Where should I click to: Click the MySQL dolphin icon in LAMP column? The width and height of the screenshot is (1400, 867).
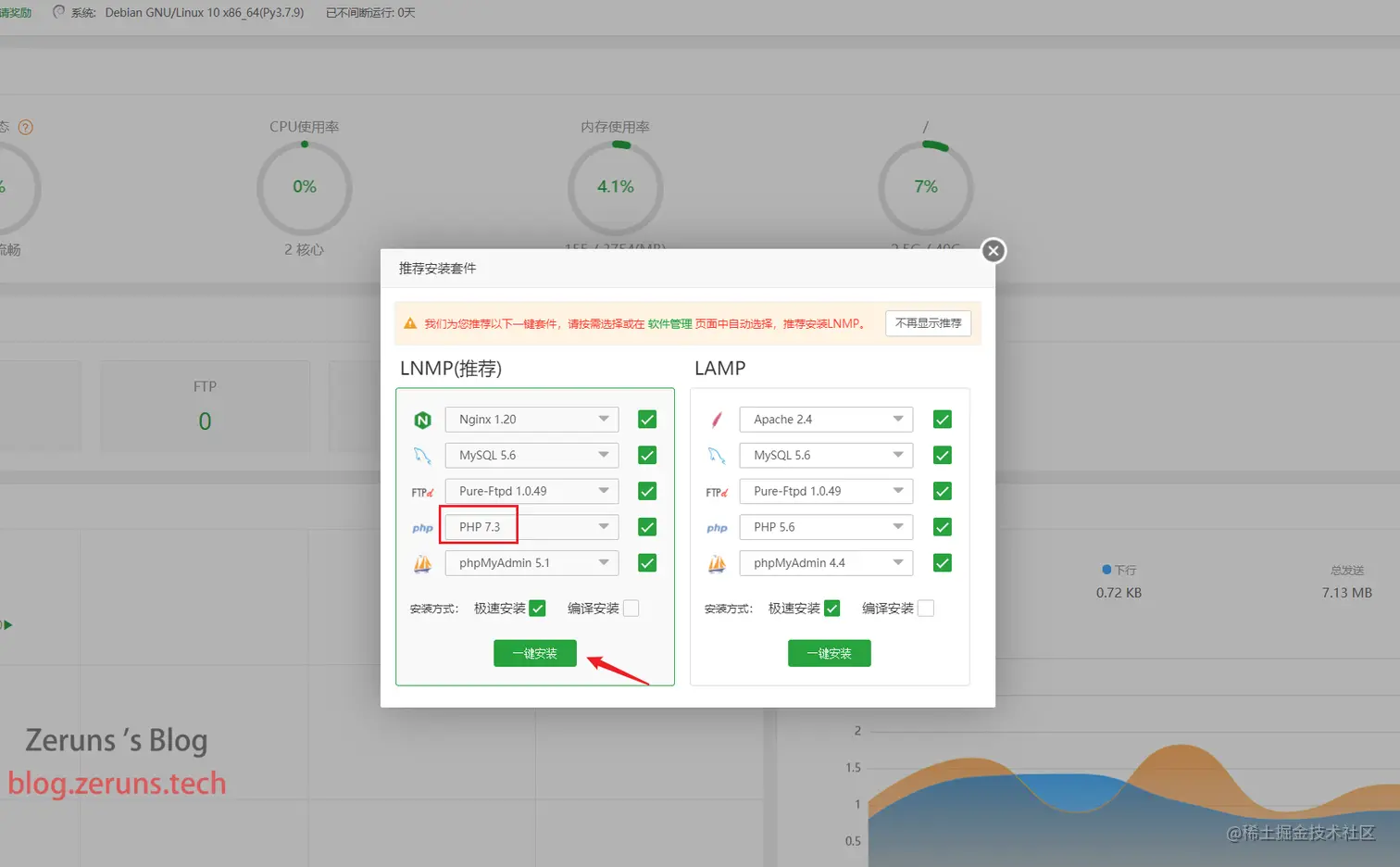click(717, 456)
